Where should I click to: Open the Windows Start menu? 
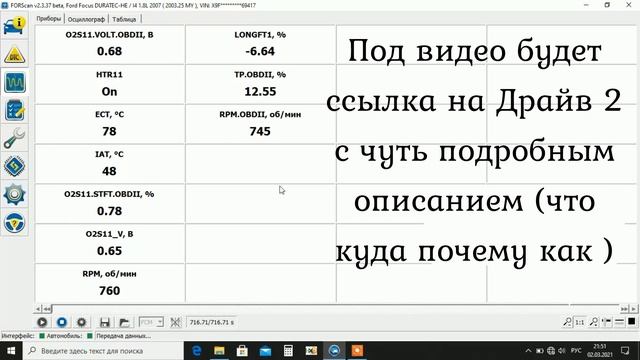pos(11,351)
